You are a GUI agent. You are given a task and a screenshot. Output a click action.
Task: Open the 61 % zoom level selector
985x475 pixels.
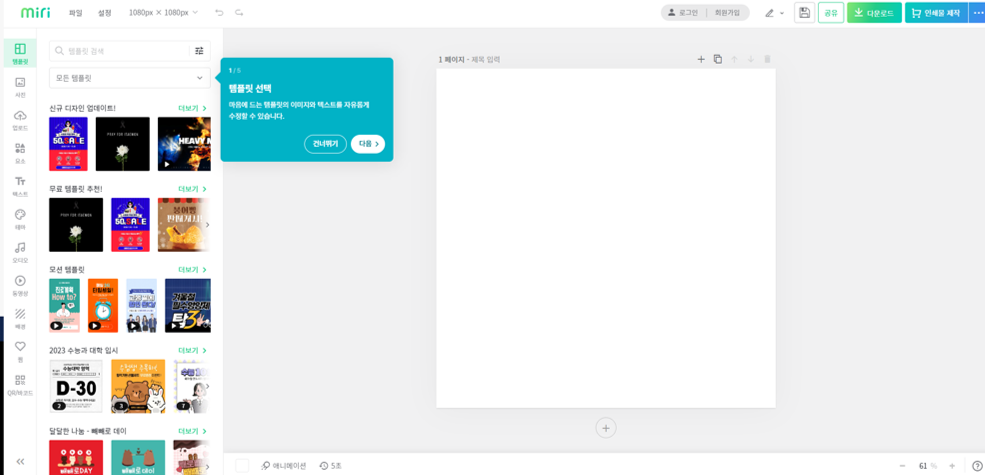point(927,466)
